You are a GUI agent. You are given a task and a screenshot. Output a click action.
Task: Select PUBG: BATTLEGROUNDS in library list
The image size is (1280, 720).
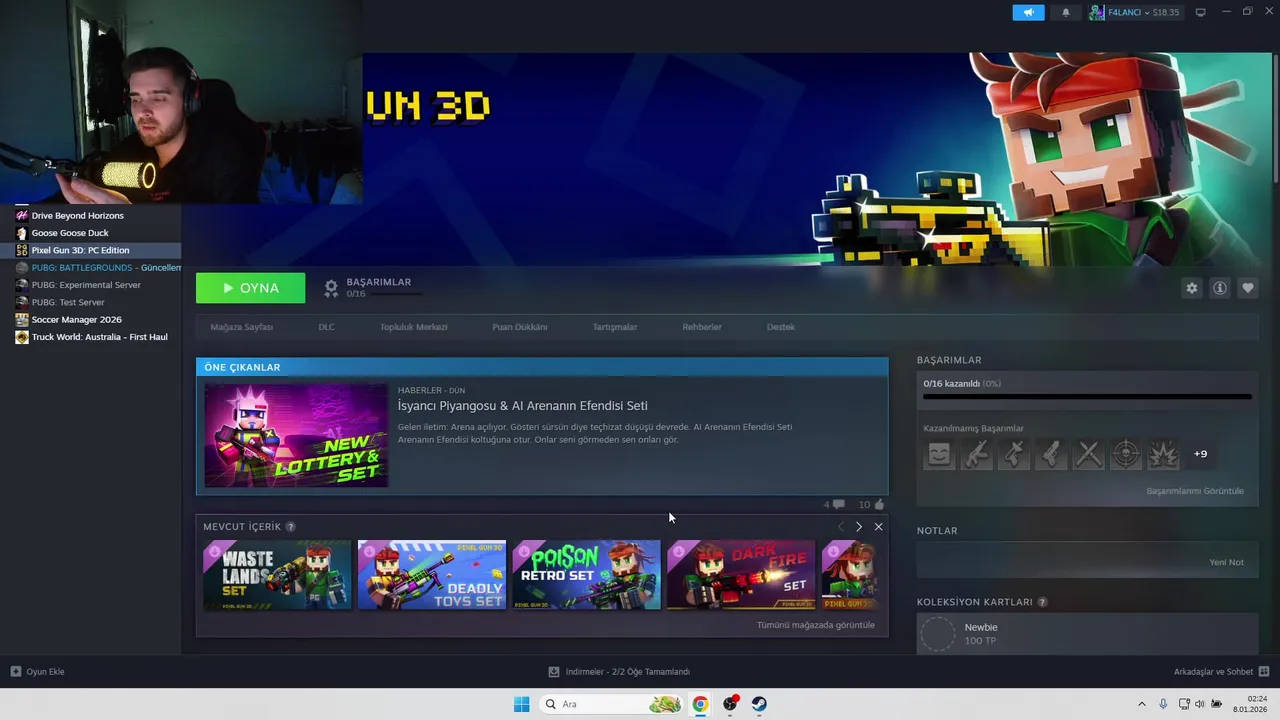[90, 268]
